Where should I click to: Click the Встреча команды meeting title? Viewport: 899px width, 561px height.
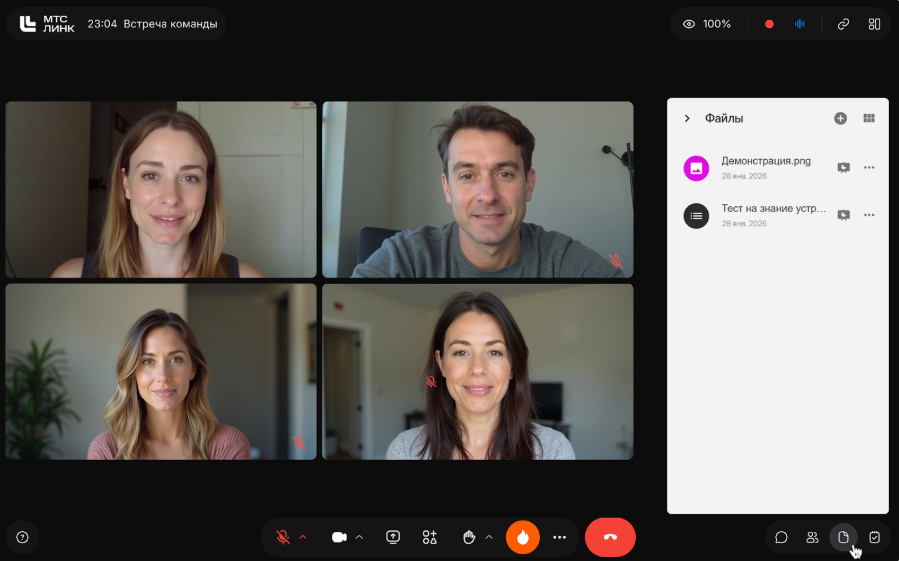click(170, 24)
